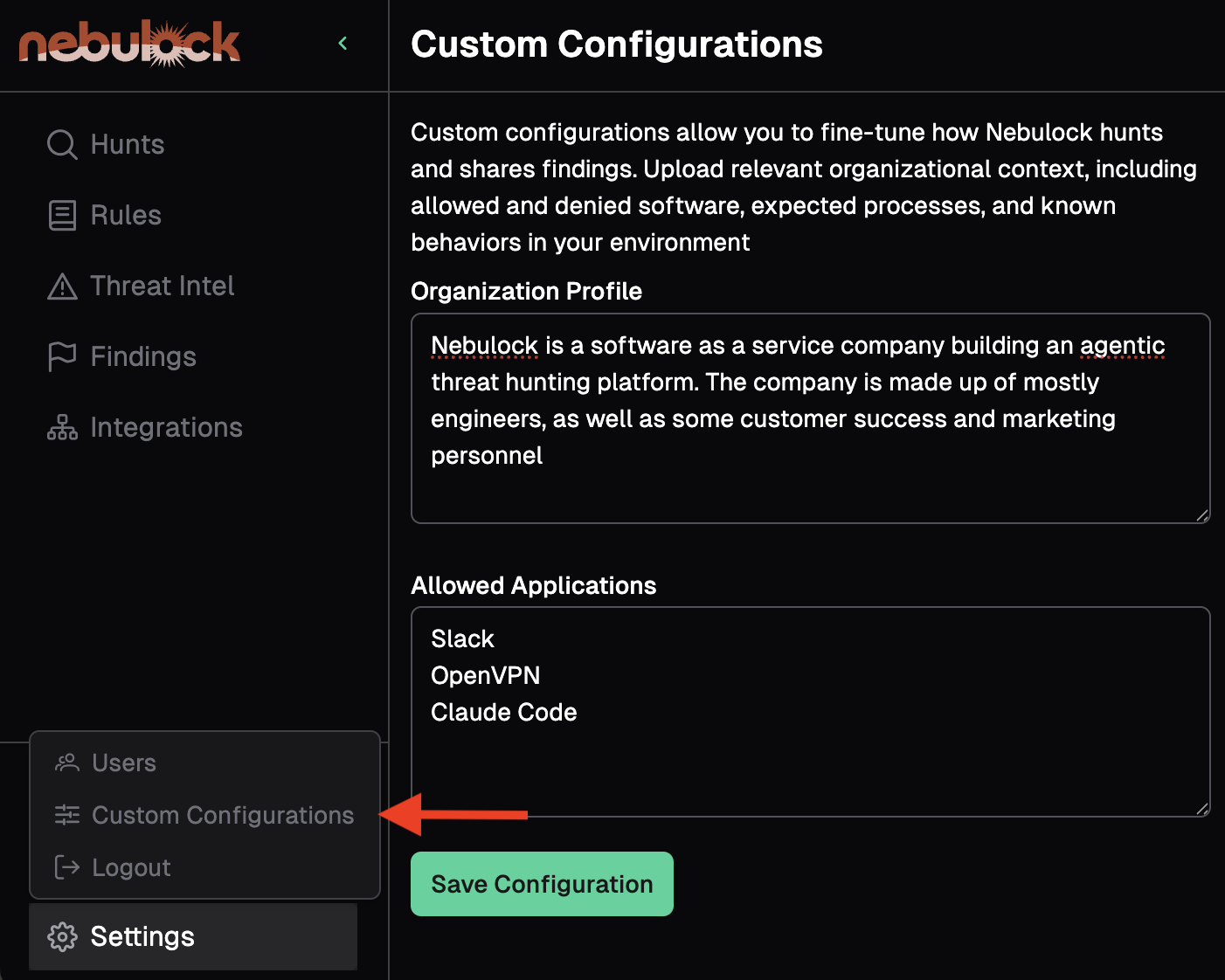Click the Settings gear icon
Viewport: 1225px width, 980px height.
point(62,936)
